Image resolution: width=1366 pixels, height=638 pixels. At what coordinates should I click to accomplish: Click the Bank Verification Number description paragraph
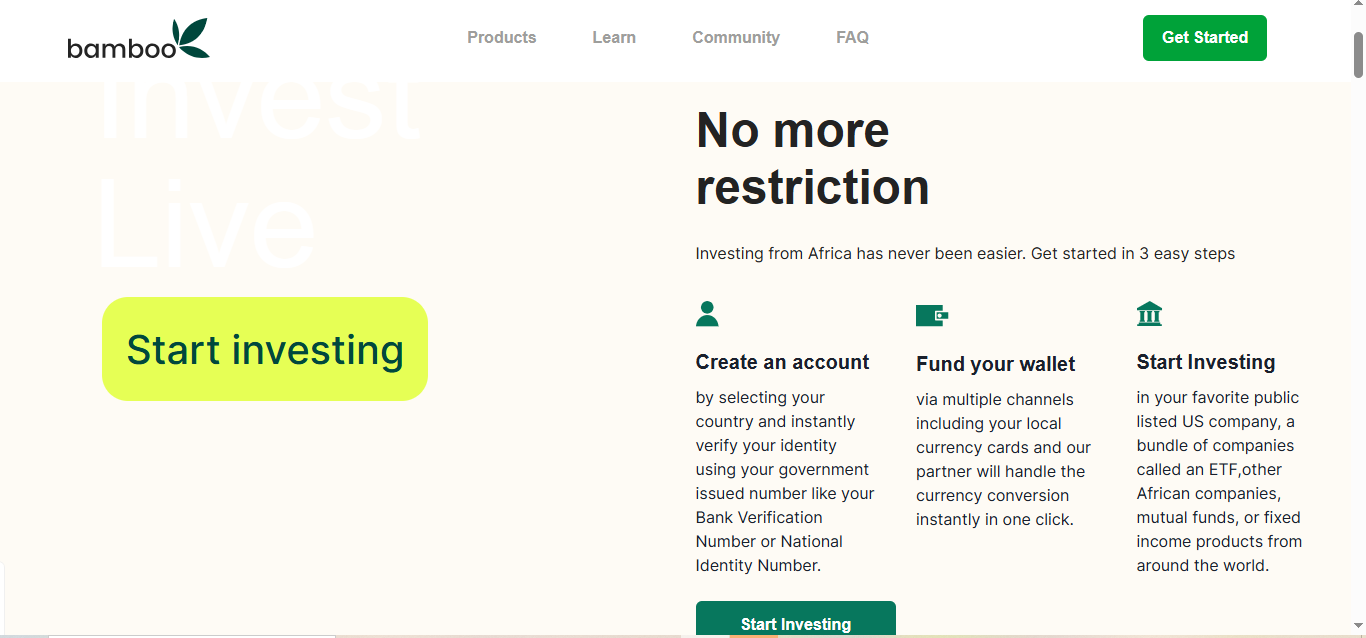785,482
